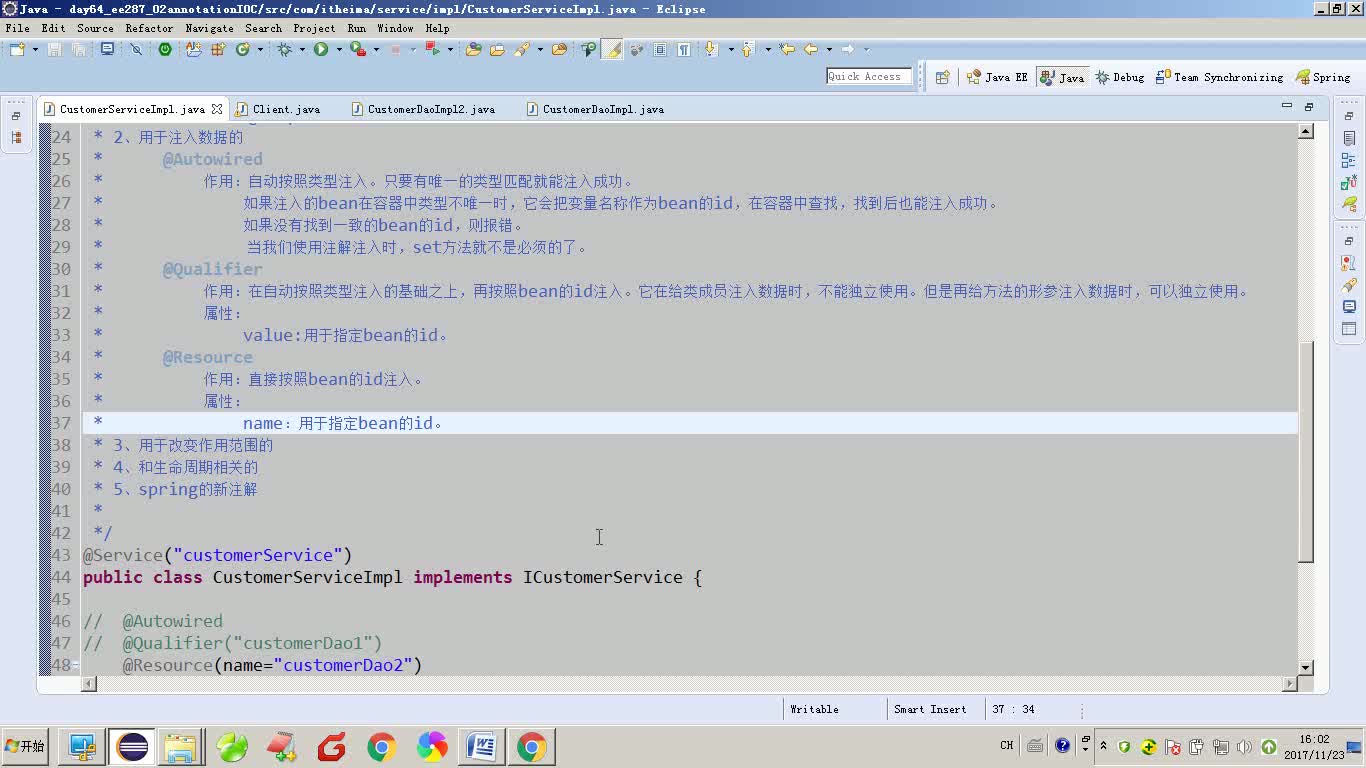Click the New file toolbar icon
The height and width of the screenshot is (768, 1366).
[x=16, y=49]
